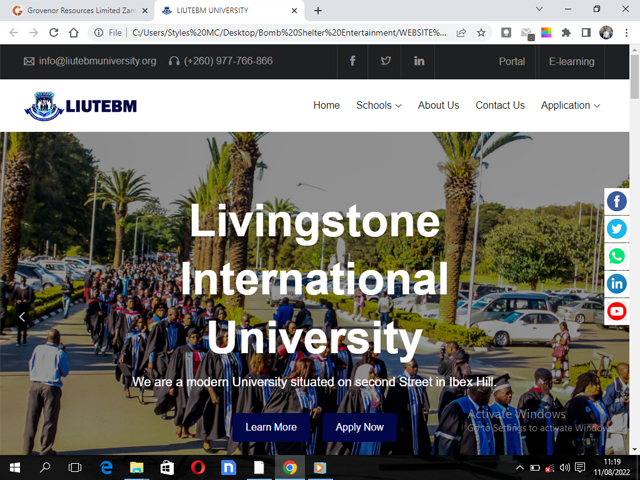This screenshot has width=640, height=480.
Task: Bookmark this page with star icon
Action: click(x=481, y=33)
